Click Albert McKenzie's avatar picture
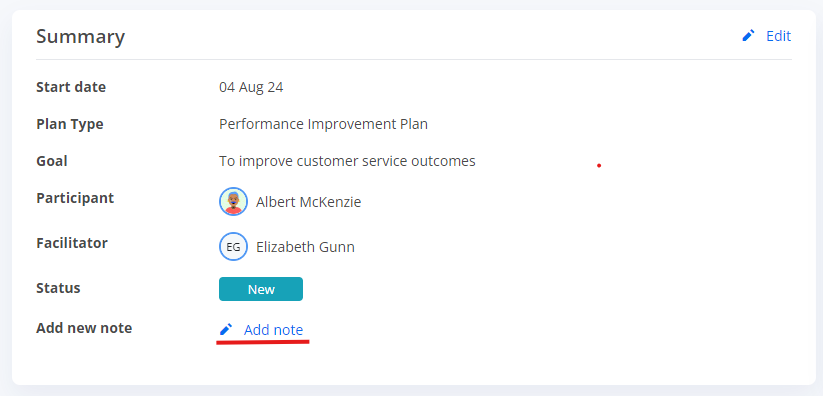 (x=233, y=202)
